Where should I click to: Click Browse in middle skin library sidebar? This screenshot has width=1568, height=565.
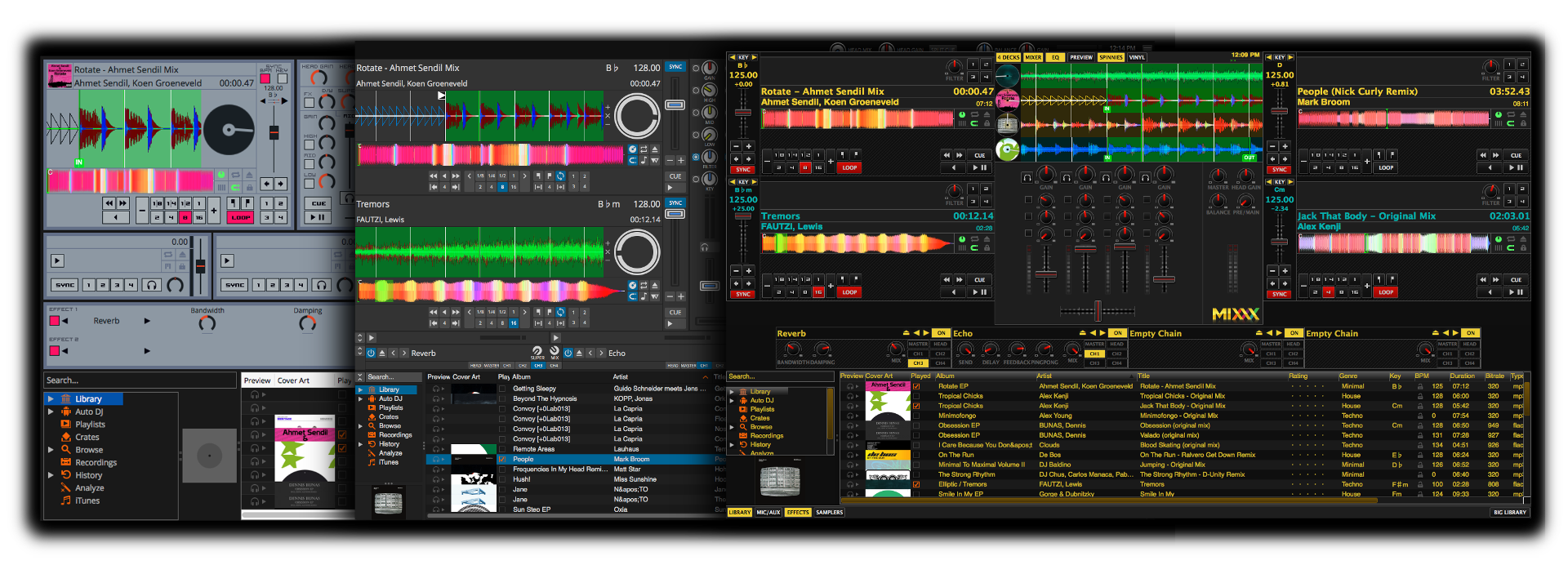[390, 425]
